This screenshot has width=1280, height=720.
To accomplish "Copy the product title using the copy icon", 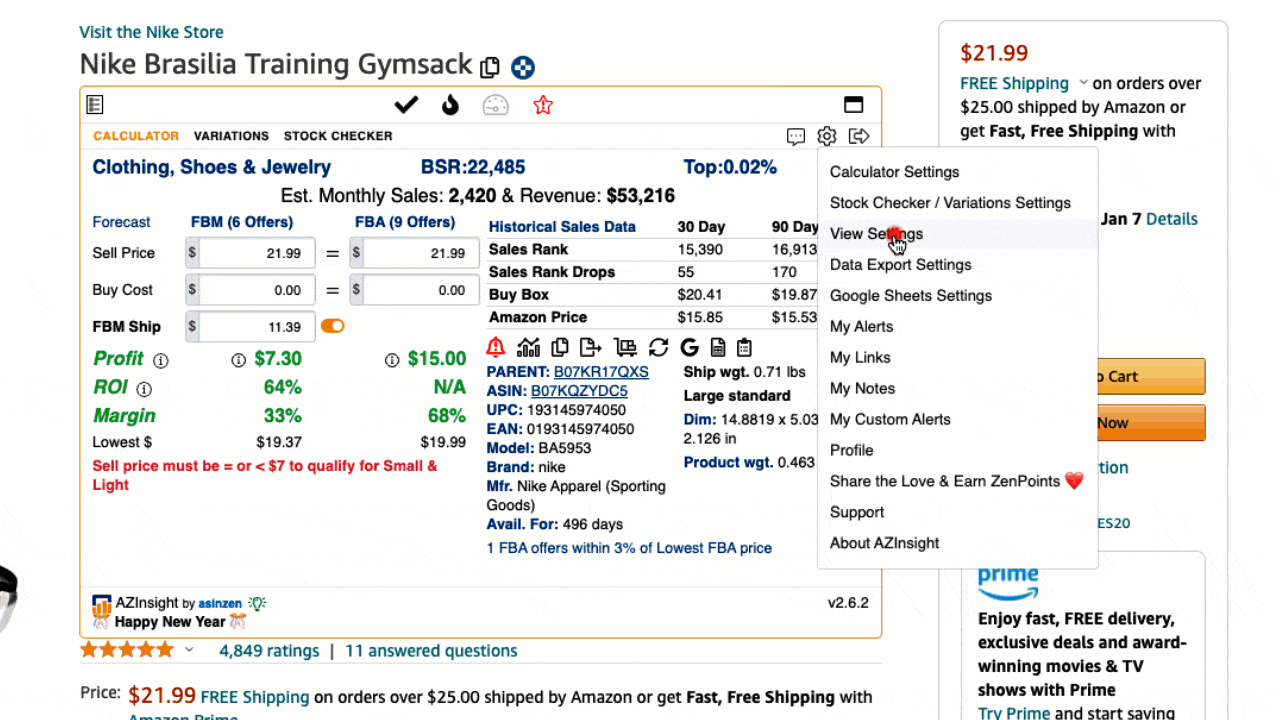I will click(490, 67).
